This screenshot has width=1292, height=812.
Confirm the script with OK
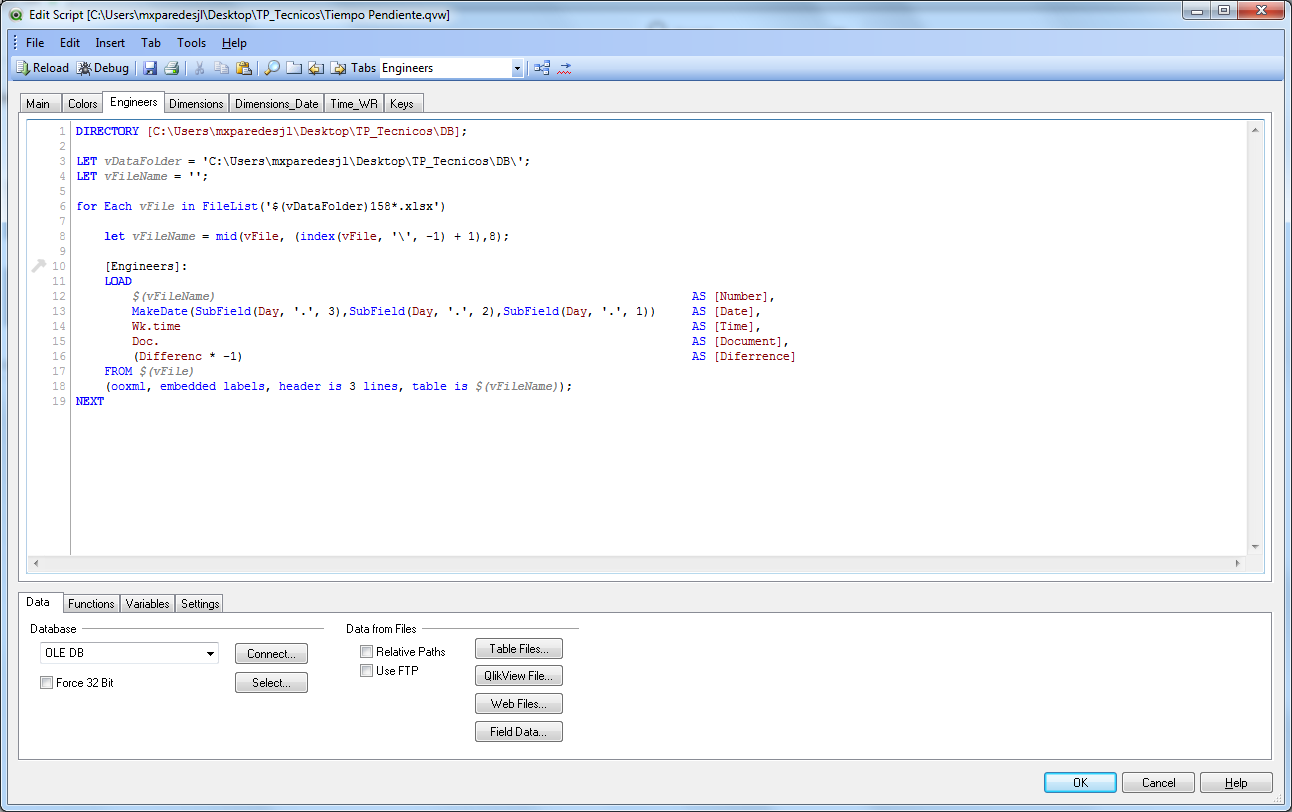1080,783
